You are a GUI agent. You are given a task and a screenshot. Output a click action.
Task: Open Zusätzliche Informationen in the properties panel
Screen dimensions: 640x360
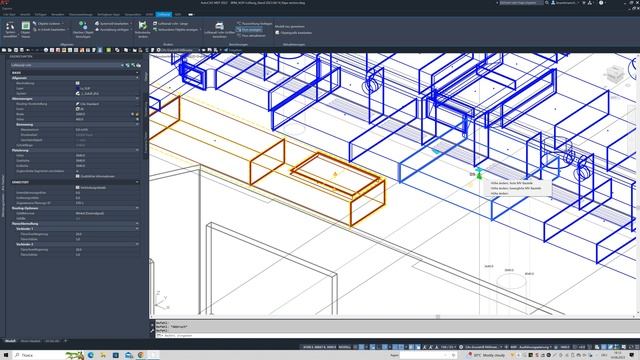(95, 176)
